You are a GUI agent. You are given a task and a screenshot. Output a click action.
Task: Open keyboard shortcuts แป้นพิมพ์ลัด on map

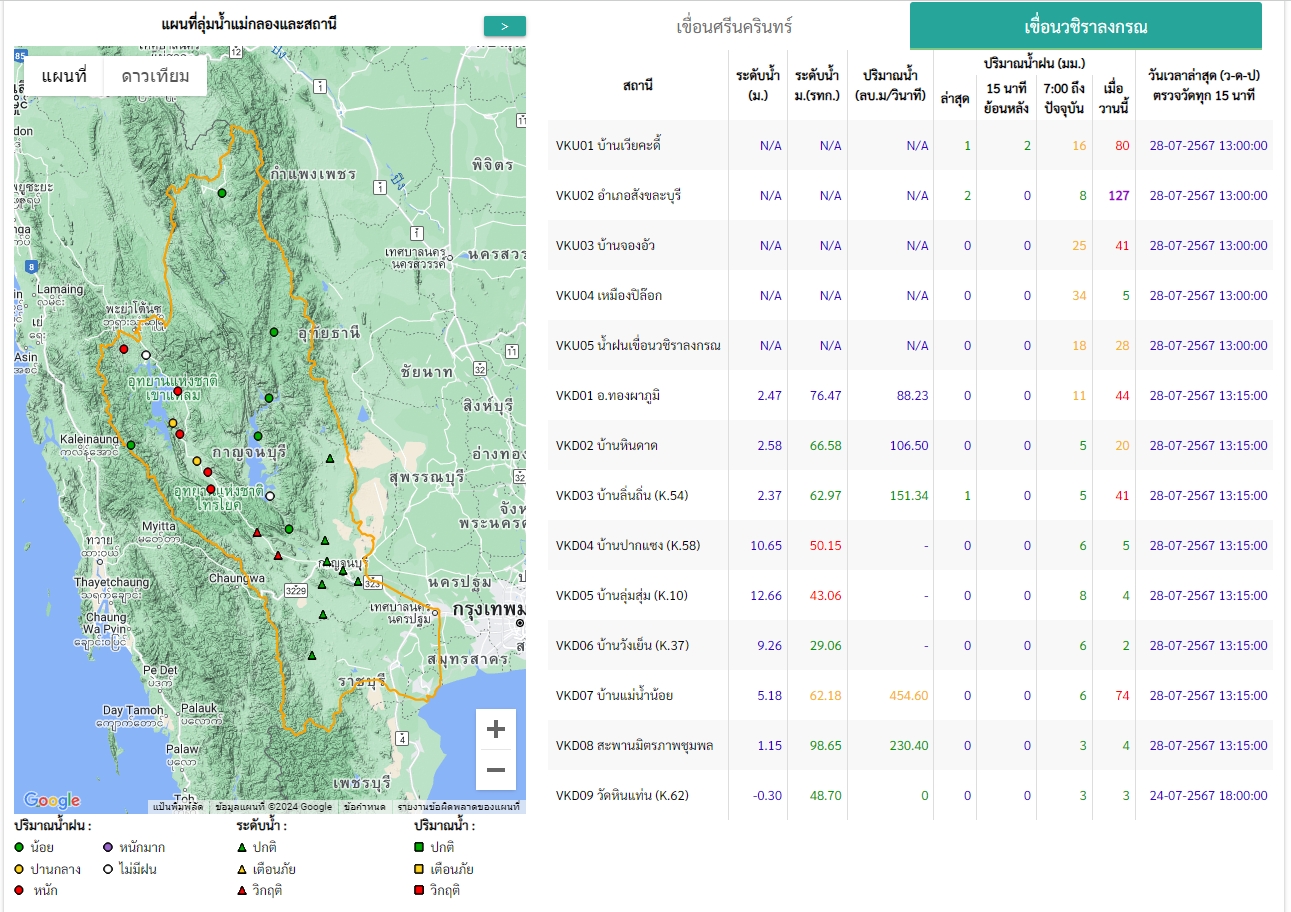pyautogui.click(x=179, y=806)
